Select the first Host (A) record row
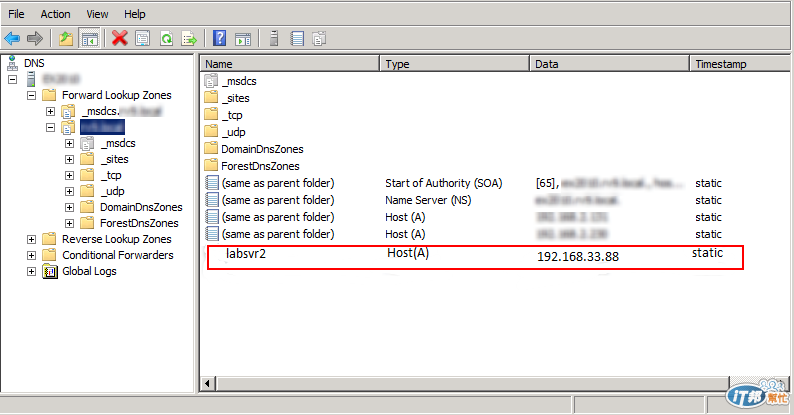 [x=462, y=217]
